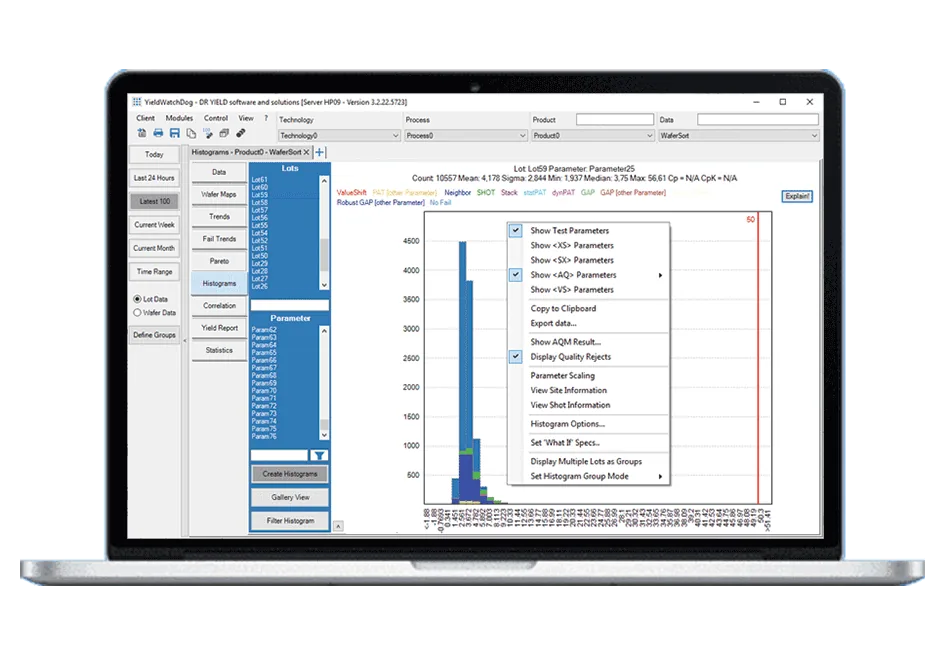The image size is (945, 655).
Task: Toggle Display Quality Rejects checkmark
Action: pyautogui.click(x=516, y=357)
